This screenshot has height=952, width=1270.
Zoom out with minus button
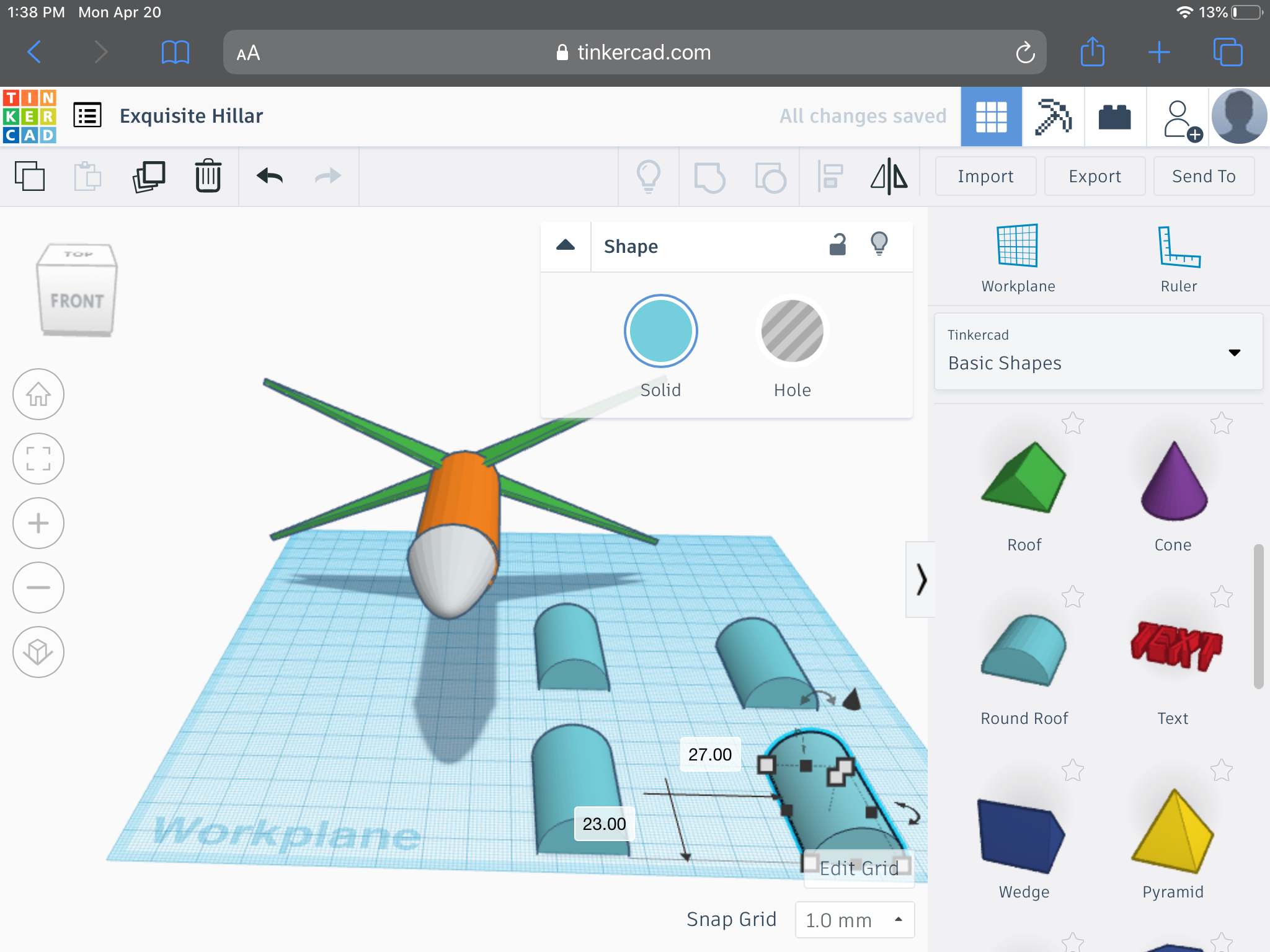click(x=38, y=588)
